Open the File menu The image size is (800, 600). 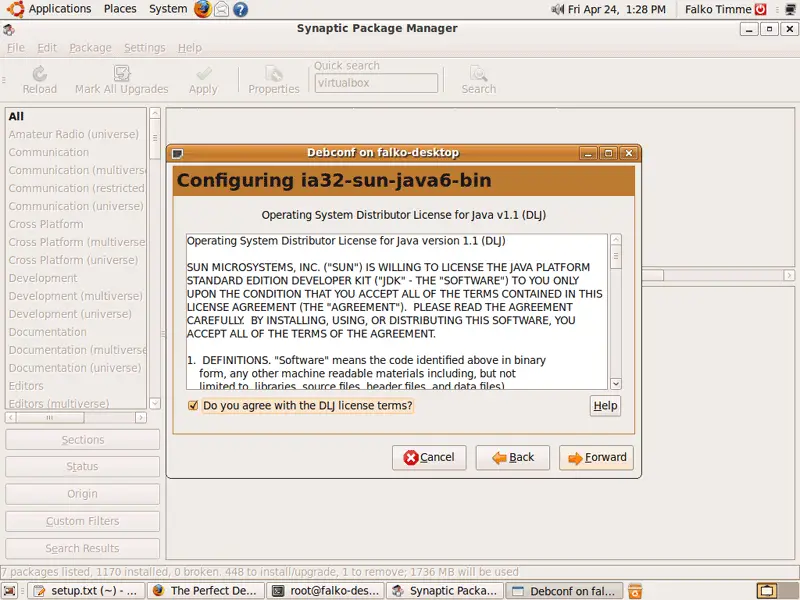[x=16, y=48]
